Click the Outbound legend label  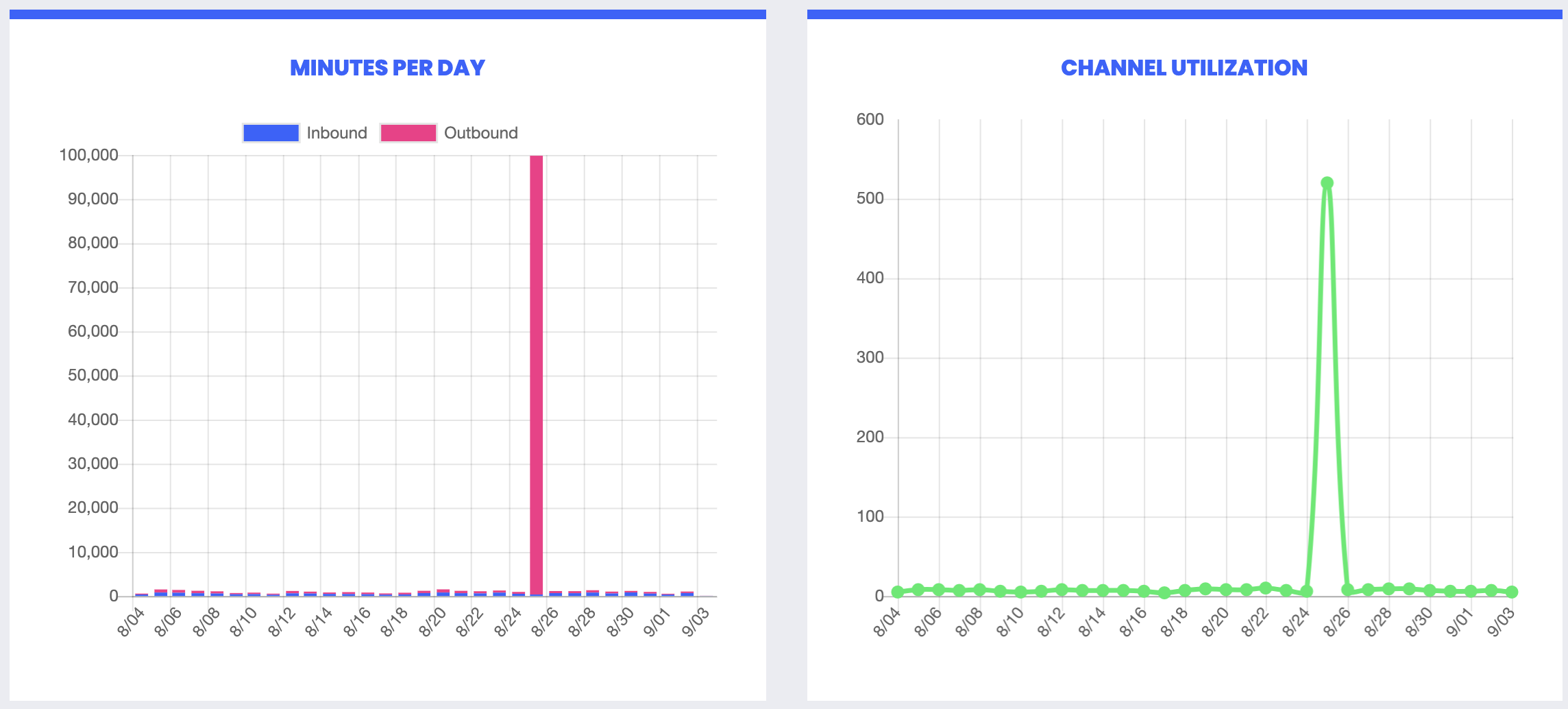pos(481,133)
